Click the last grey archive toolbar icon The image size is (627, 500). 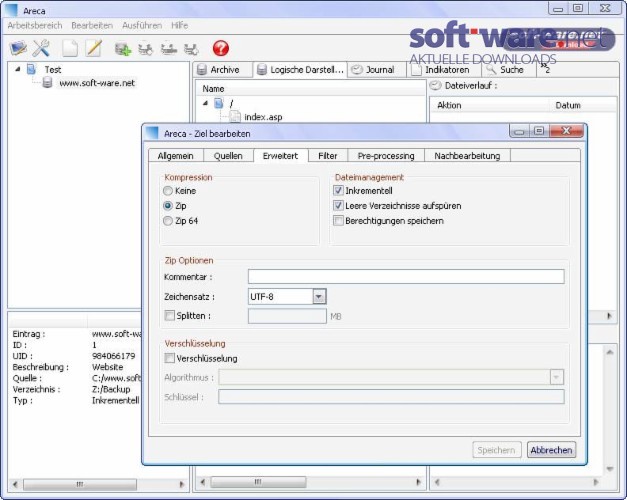[191, 49]
